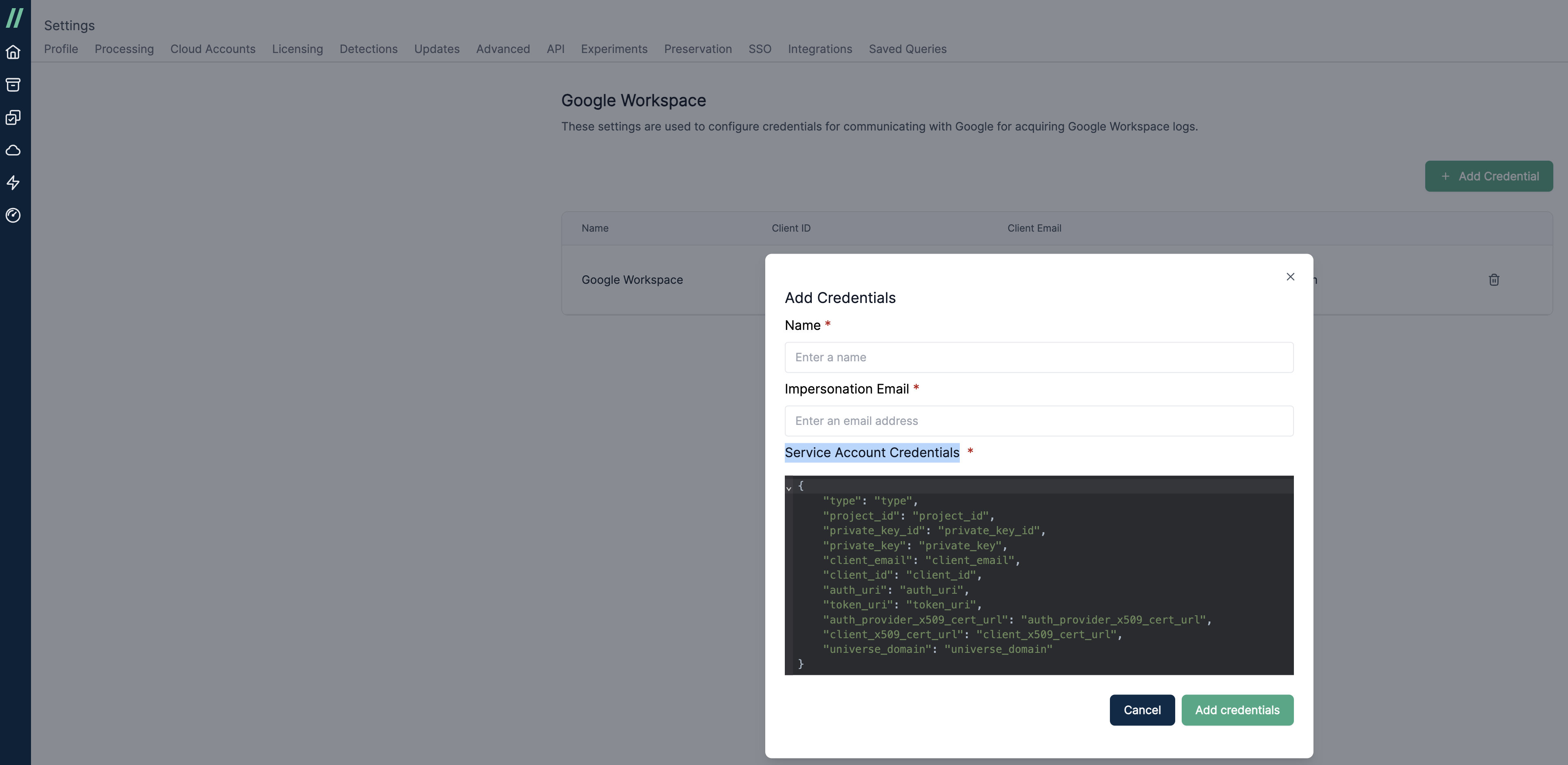This screenshot has height=765, width=1568.
Task: Go to the Detections tab
Action: 369,49
